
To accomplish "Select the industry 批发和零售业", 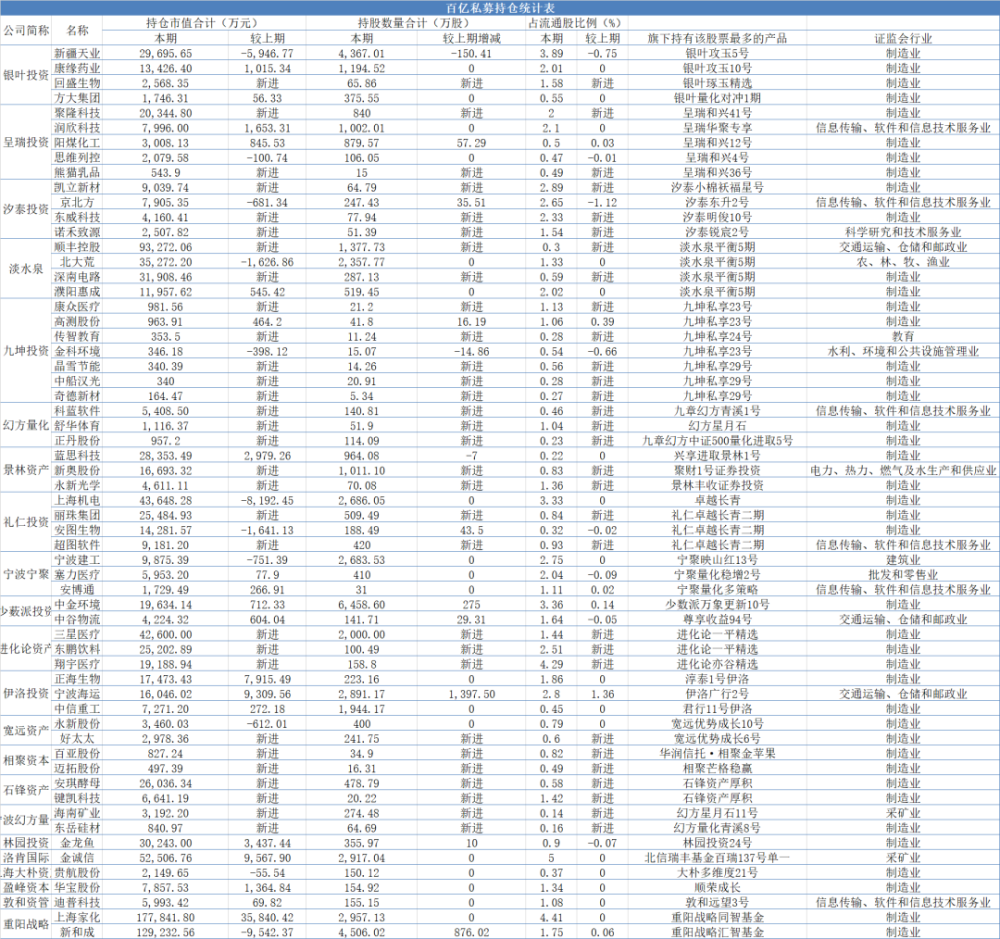I will pyautogui.click(x=903, y=575).
